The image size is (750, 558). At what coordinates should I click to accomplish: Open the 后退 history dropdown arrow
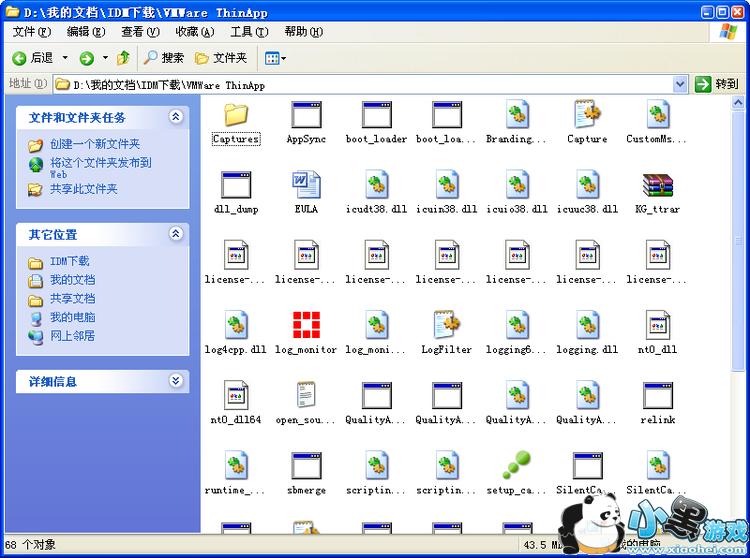tap(65, 58)
